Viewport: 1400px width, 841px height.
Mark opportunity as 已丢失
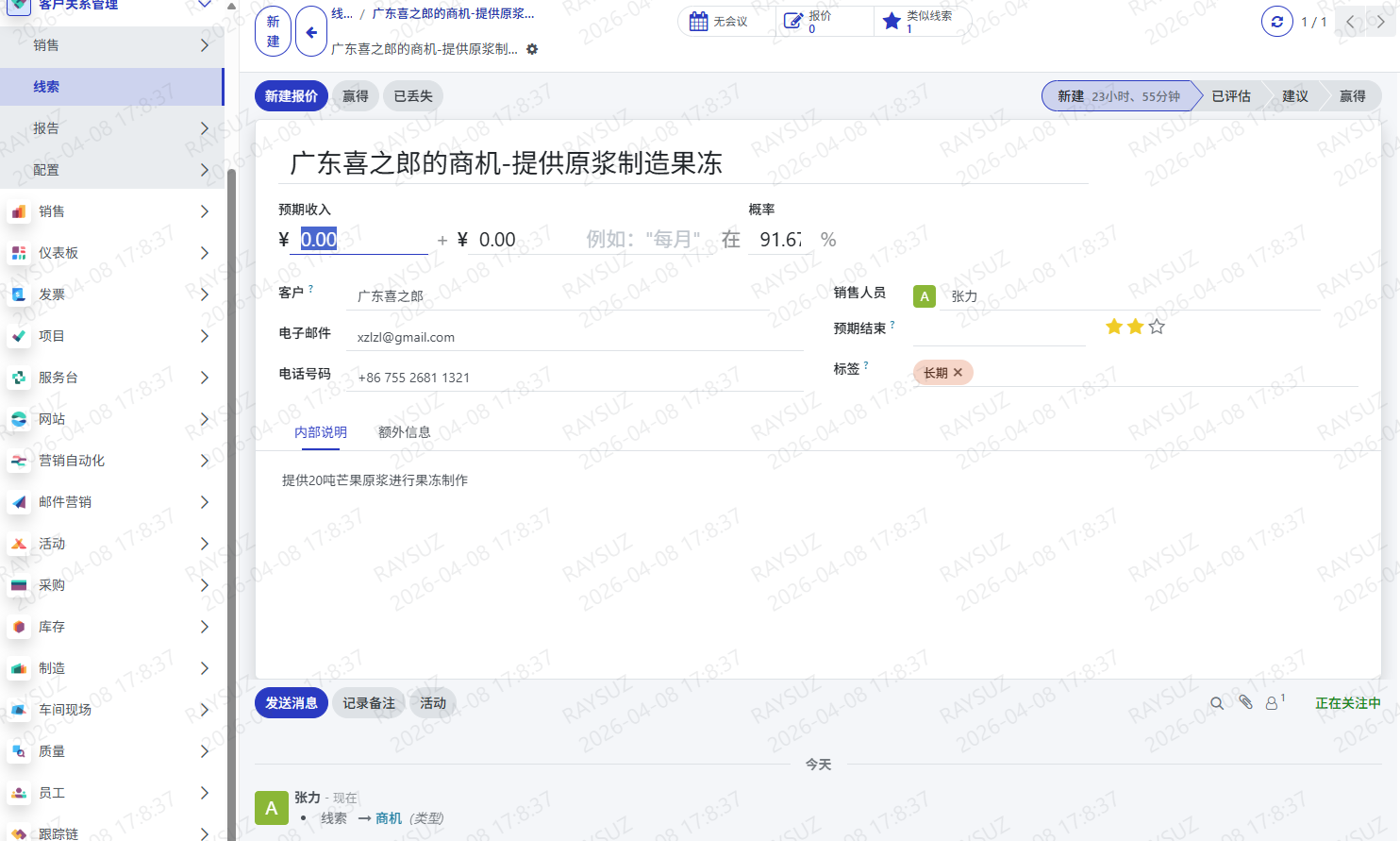point(413,96)
